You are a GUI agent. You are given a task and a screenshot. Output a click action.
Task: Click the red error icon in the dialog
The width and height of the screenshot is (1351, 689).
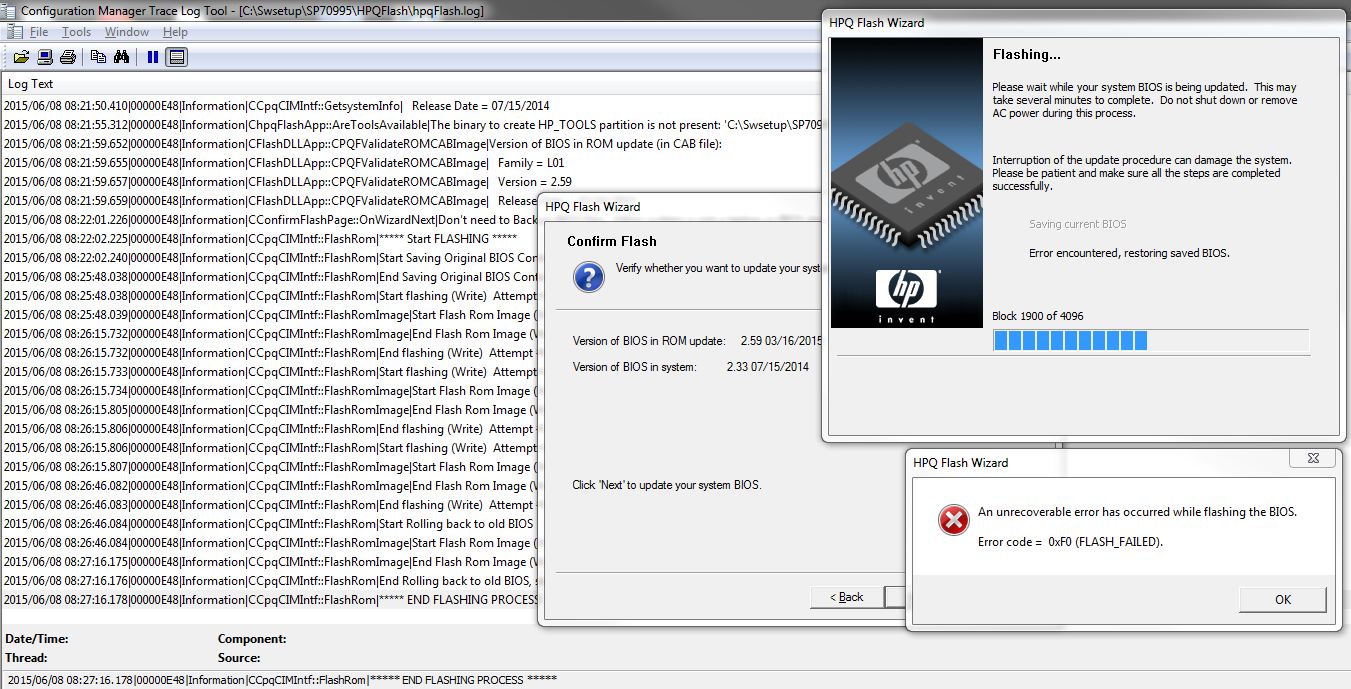click(953, 520)
